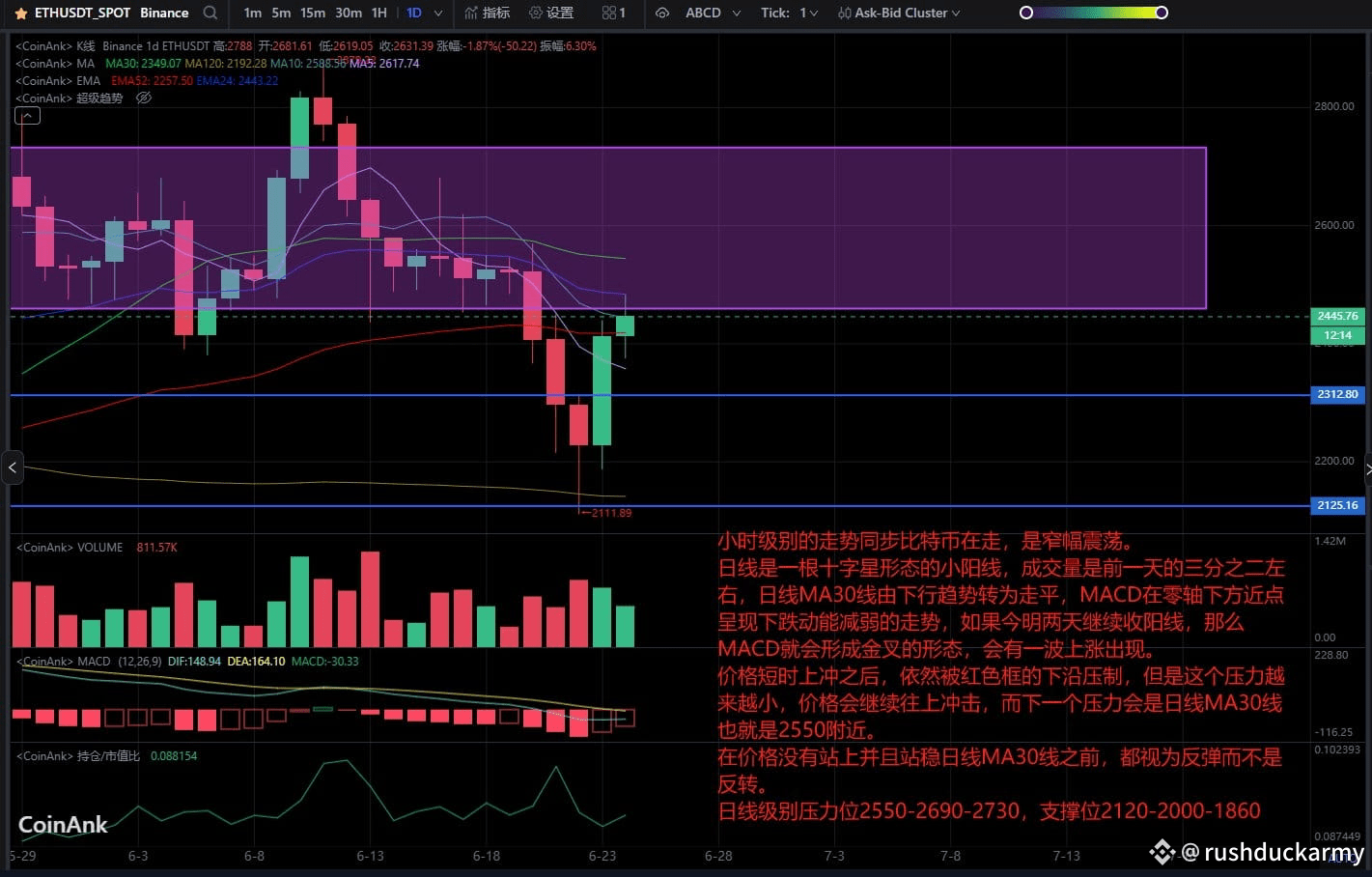Click the eye icon beside ABCD
Image resolution: width=1372 pixels, height=877 pixels.
[x=662, y=13]
